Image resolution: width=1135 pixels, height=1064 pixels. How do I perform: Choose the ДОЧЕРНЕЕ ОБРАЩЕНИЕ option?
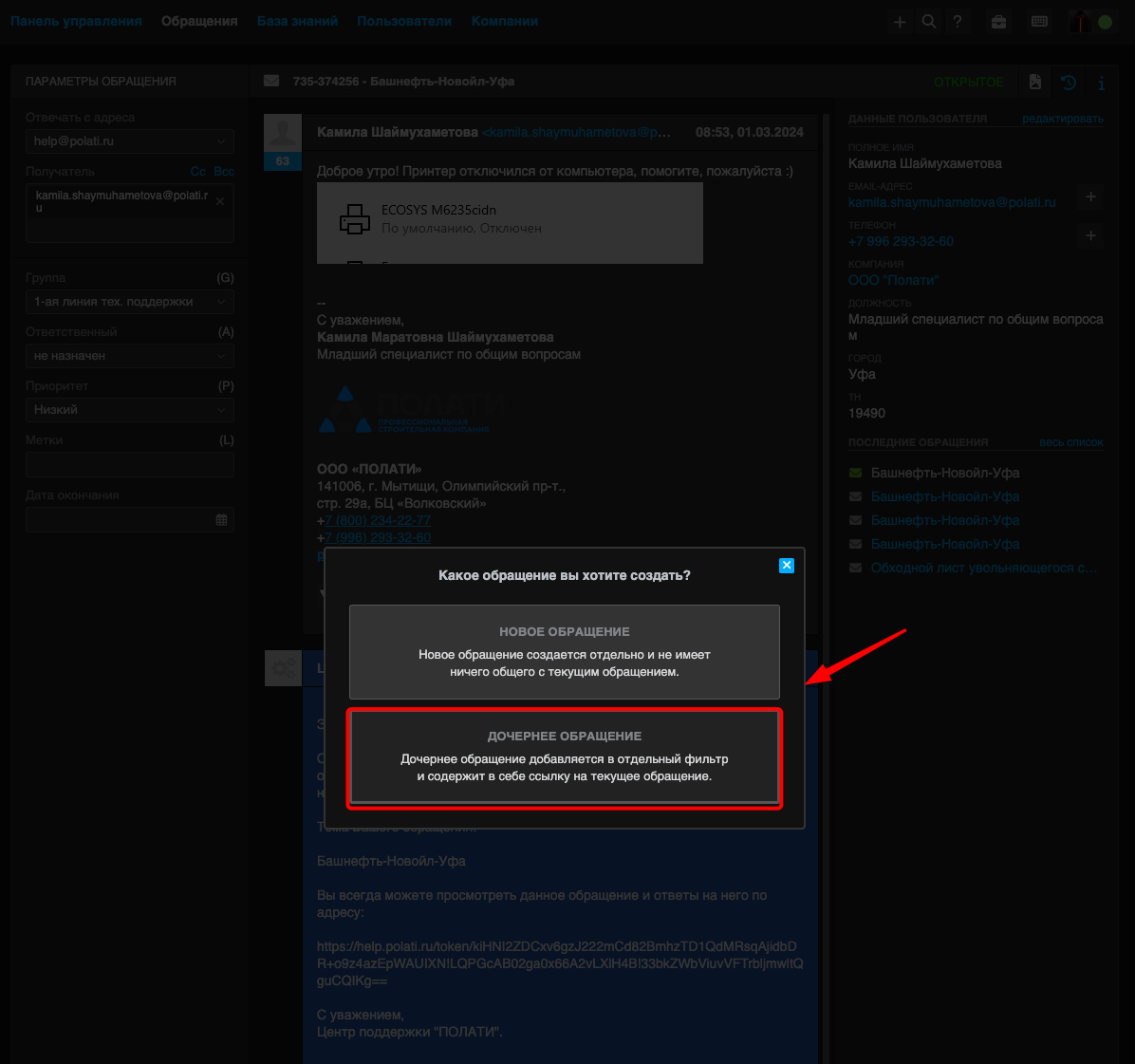564,756
